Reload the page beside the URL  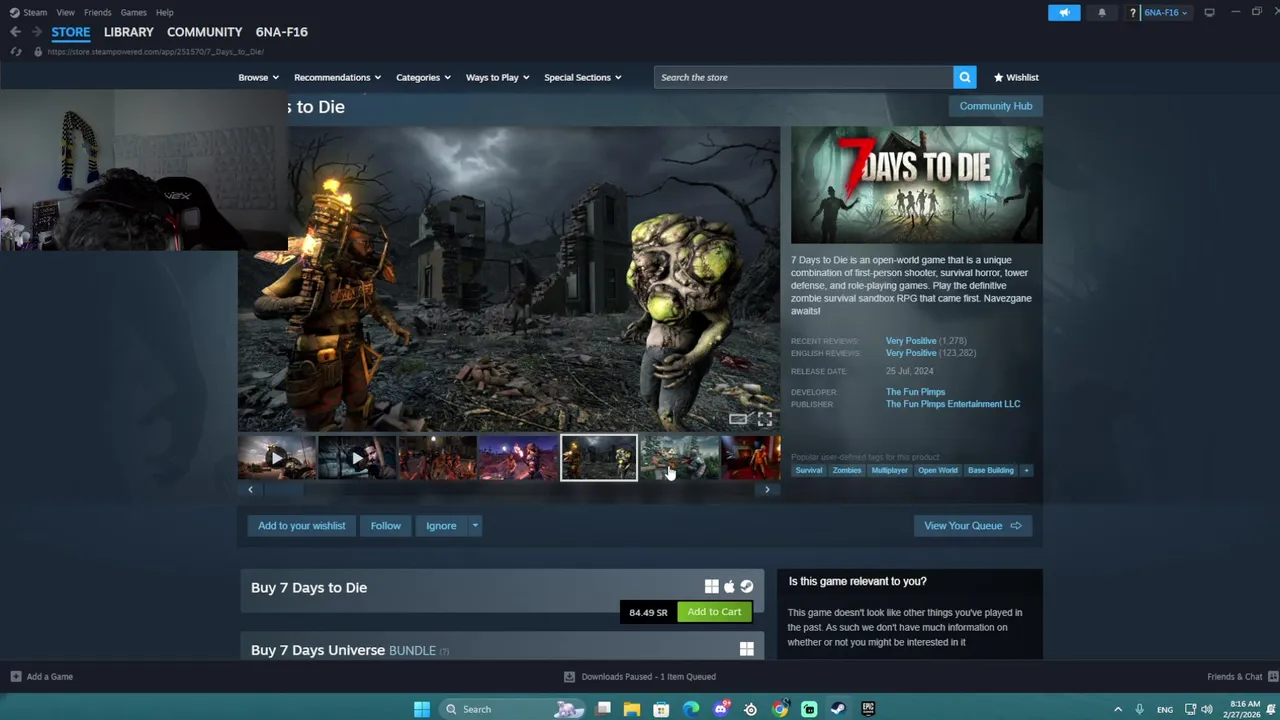coord(16,51)
